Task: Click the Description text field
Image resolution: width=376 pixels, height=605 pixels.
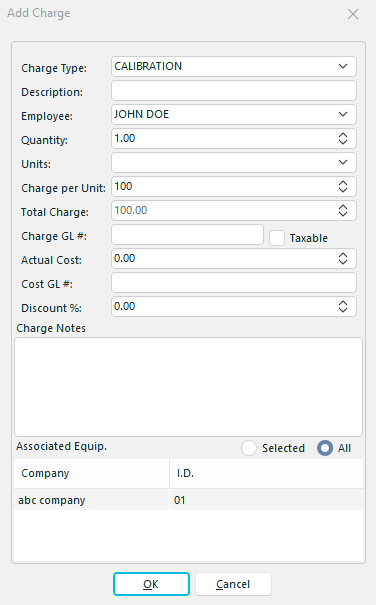Action: (234, 91)
